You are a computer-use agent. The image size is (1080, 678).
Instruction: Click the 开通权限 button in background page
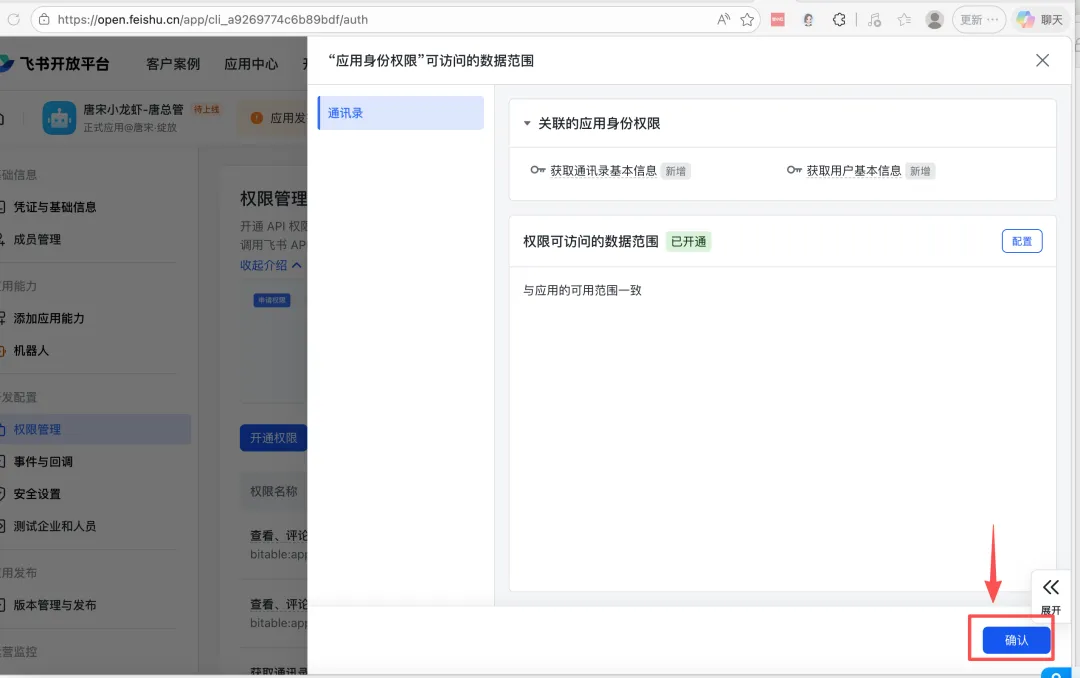(273, 438)
